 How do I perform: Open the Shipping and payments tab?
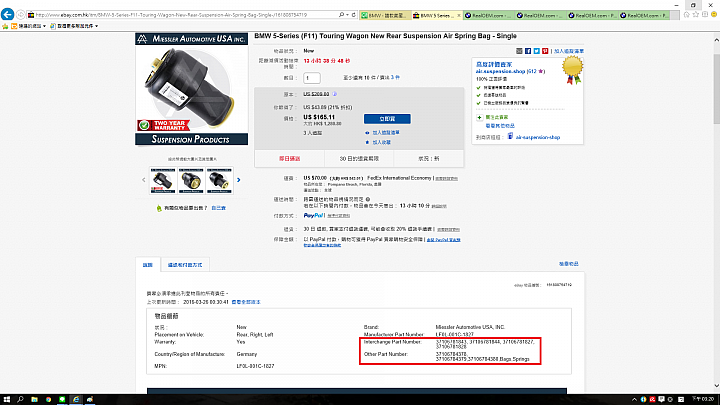click(x=185, y=265)
